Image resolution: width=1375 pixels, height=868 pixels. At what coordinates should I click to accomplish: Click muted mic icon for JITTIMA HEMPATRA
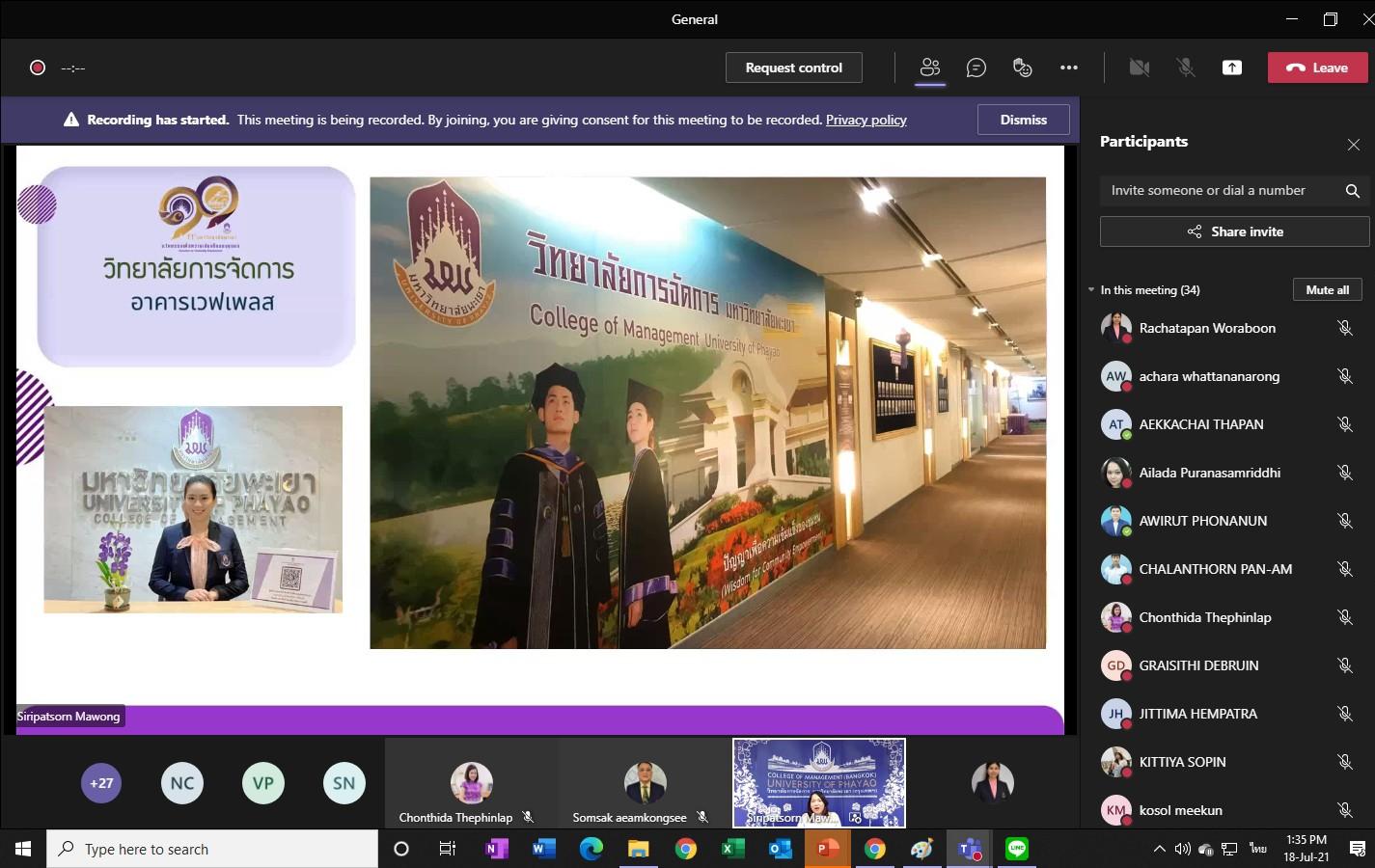tap(1345, 714)
